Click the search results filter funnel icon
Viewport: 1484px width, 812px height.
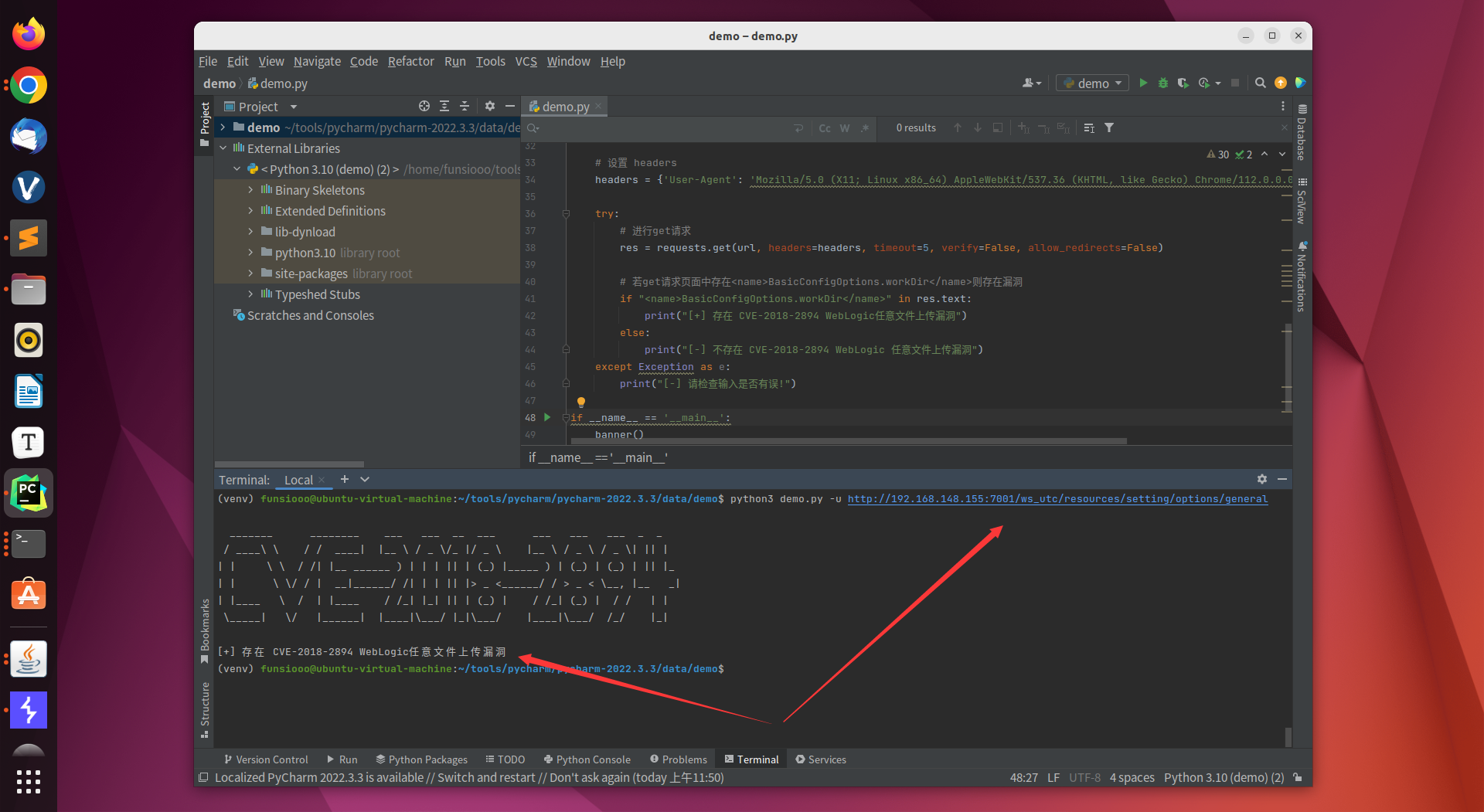pyautogui.click(x=1109, y=127)
